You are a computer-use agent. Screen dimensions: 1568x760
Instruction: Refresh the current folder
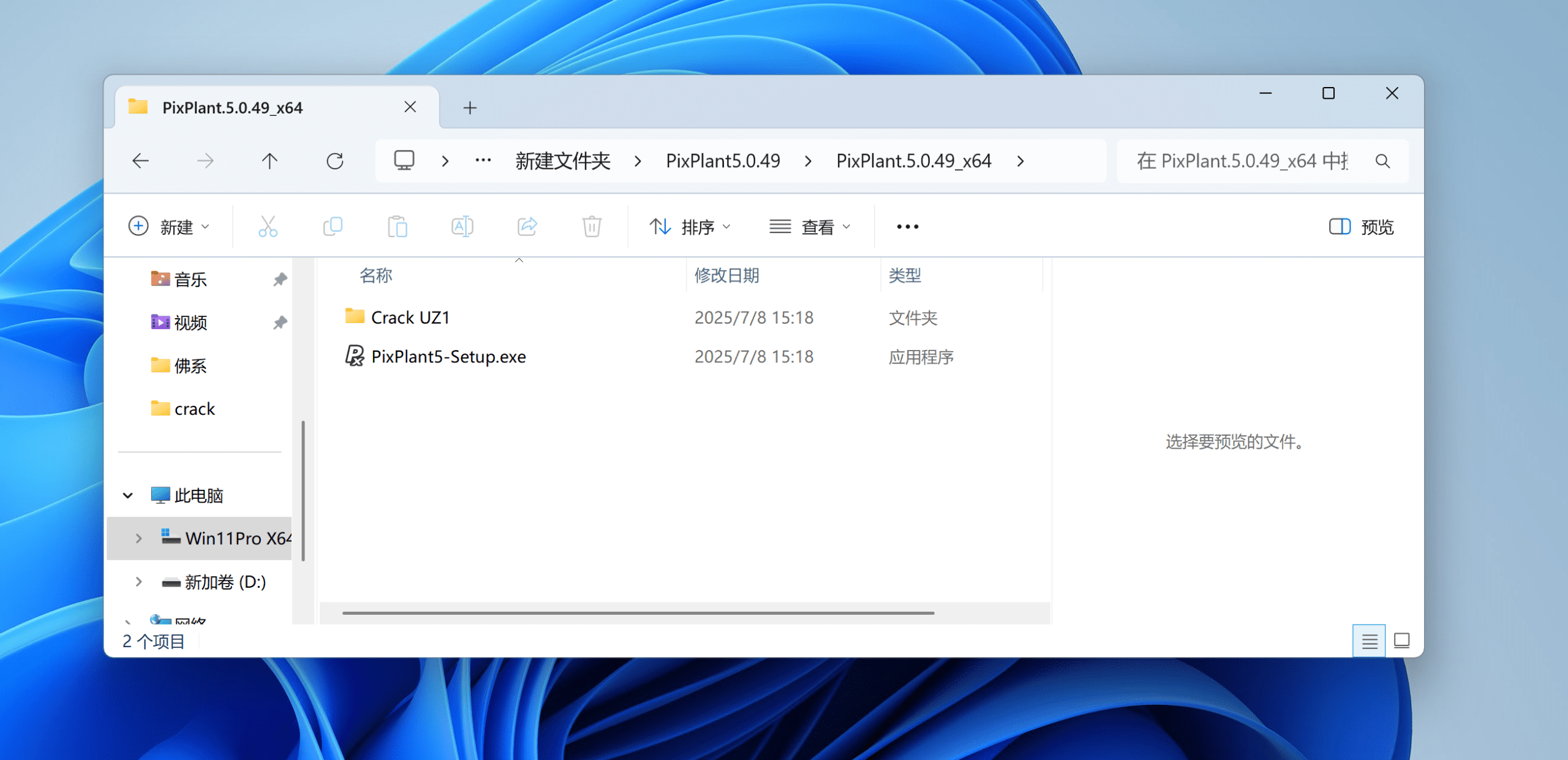334,161
